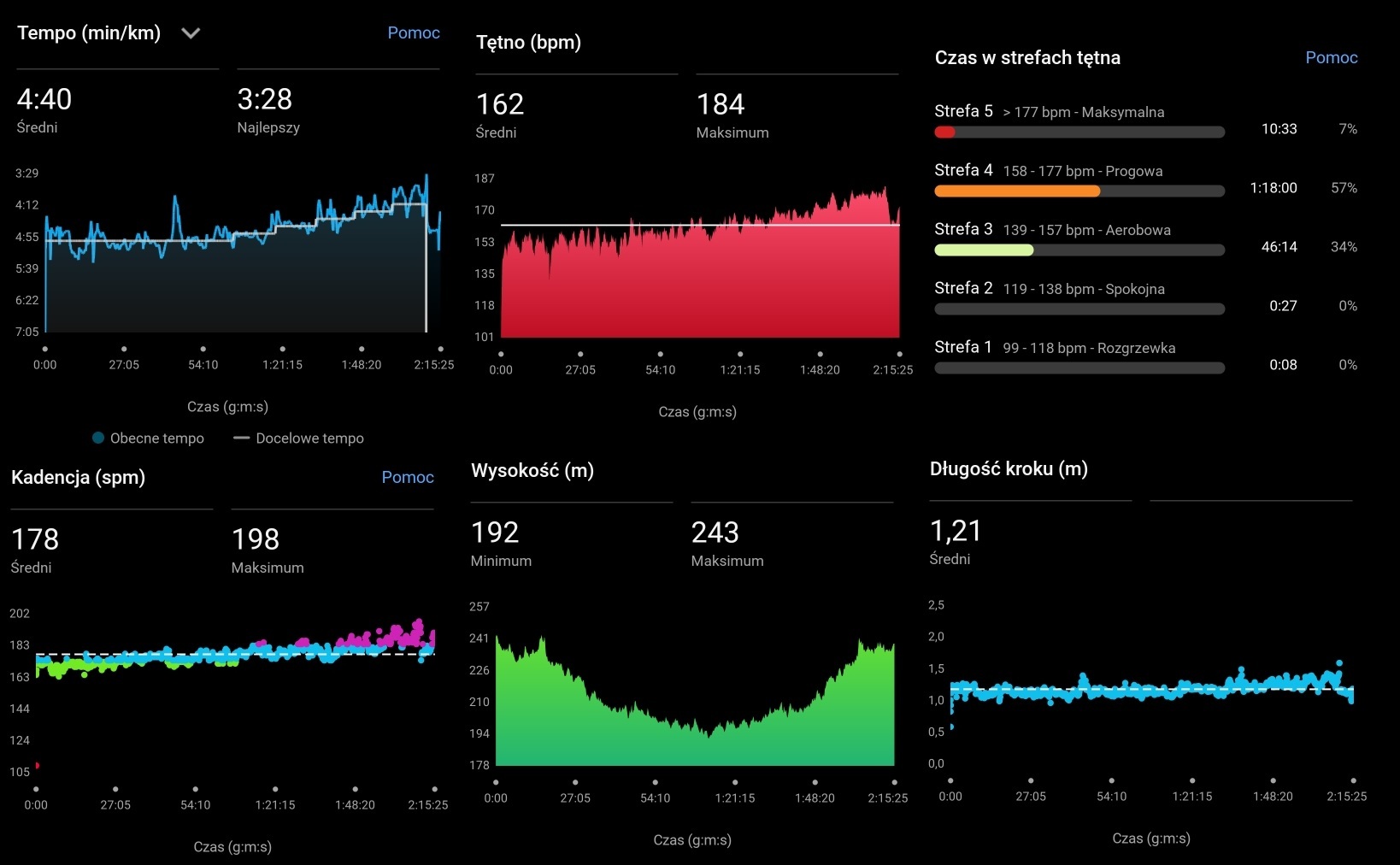Click the 1:48:20 marker on Wysokość chart
Image resolution: width=1400 pixels, height=865 pixels.
(x=815, y=791)
